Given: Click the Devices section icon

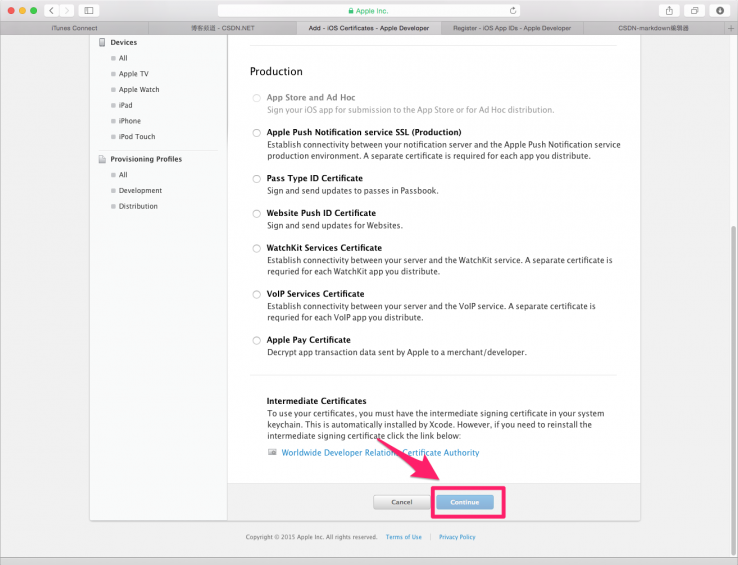Looking at the screenshot, I should coord(102,42).
